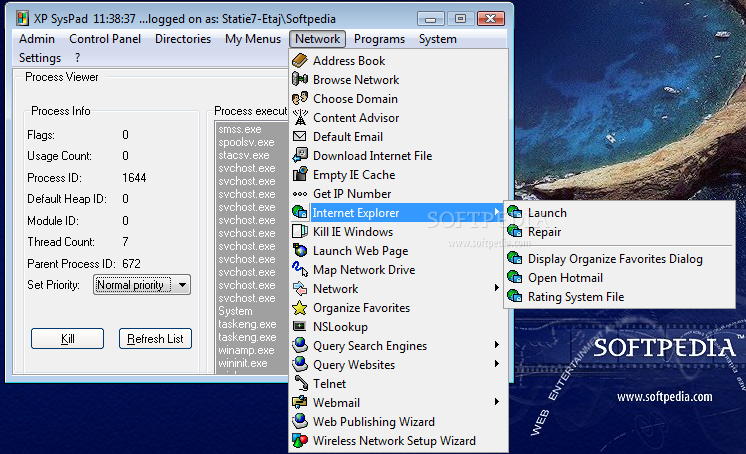
Task: Click the Choose Domain icon
Action: pyautogui.click(x=300, y=99)
